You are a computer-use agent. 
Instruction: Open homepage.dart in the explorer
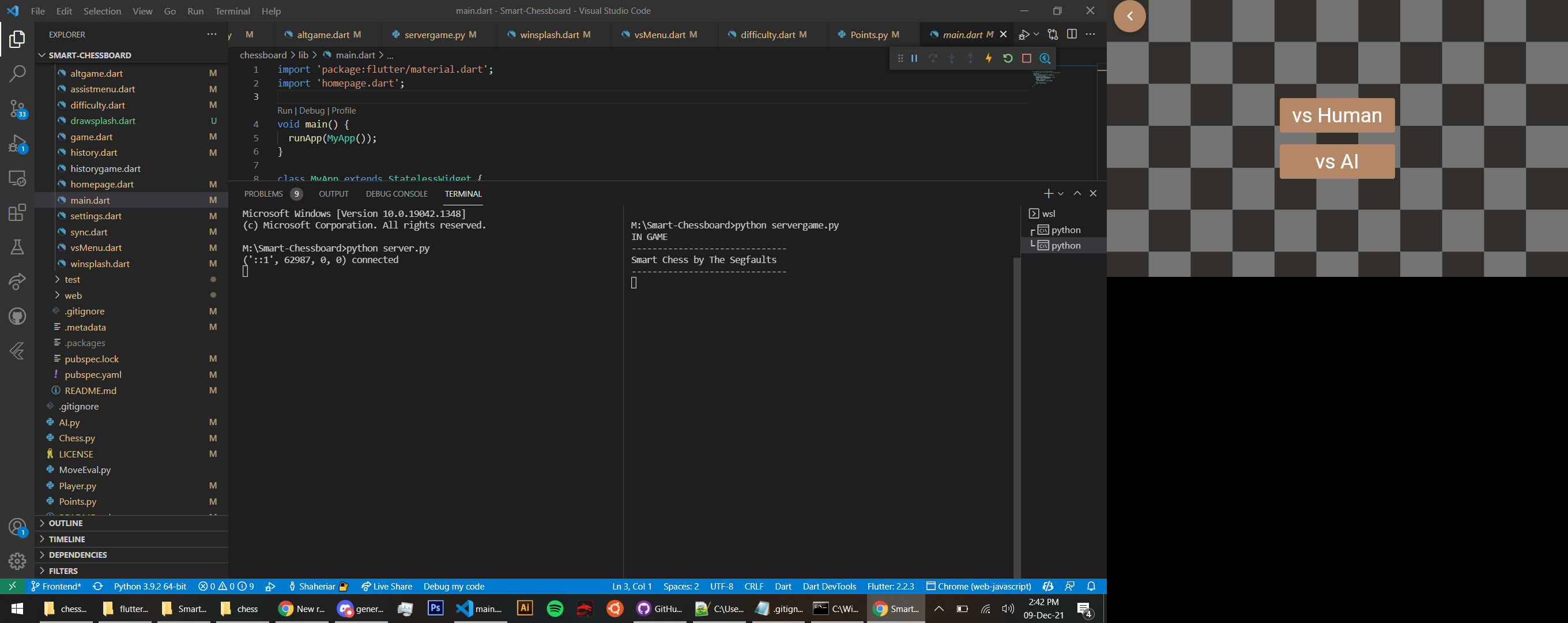click(101, 184)
